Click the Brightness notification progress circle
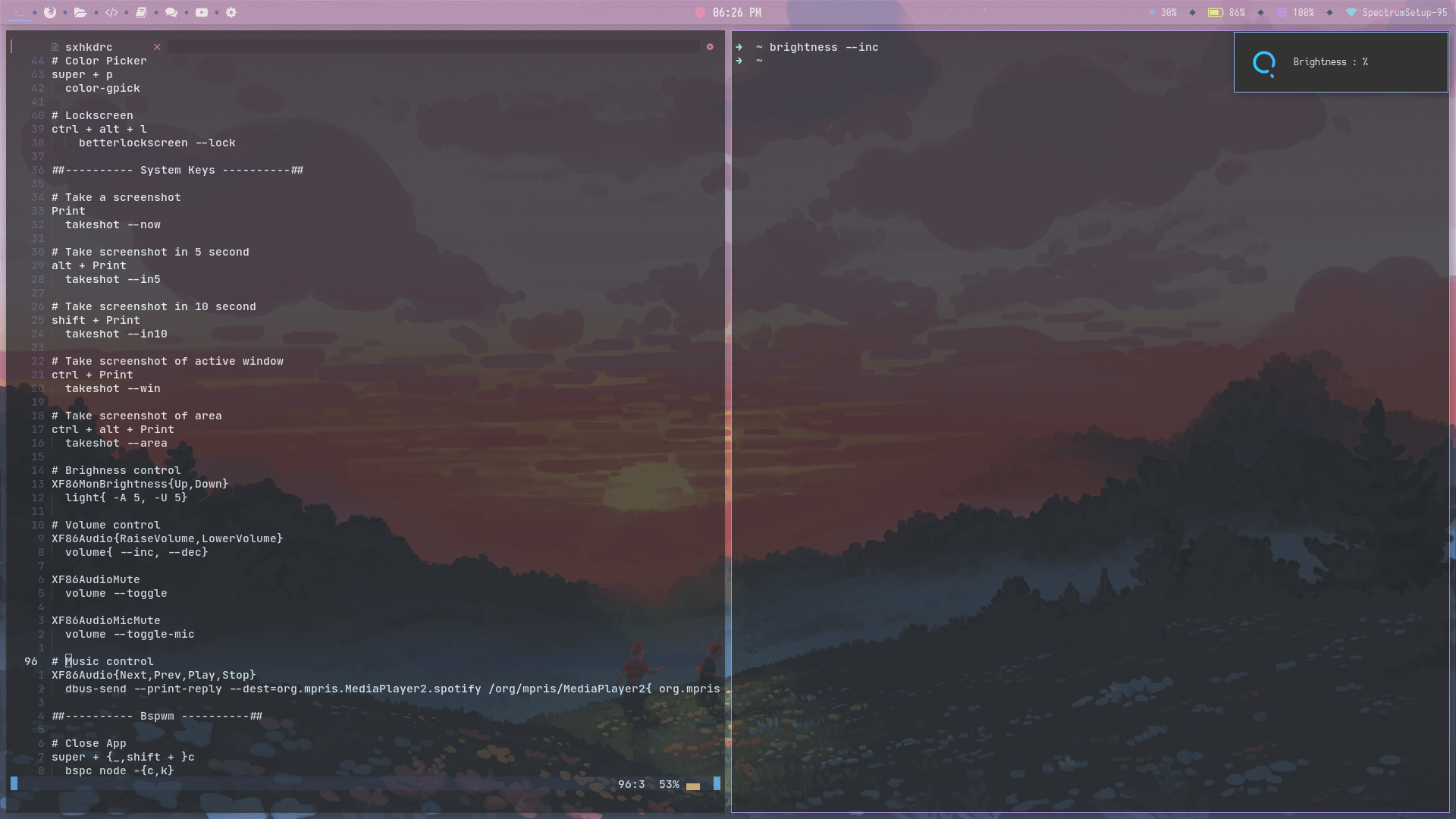The image size is (1456, 819). click(x=1265, y=64)
